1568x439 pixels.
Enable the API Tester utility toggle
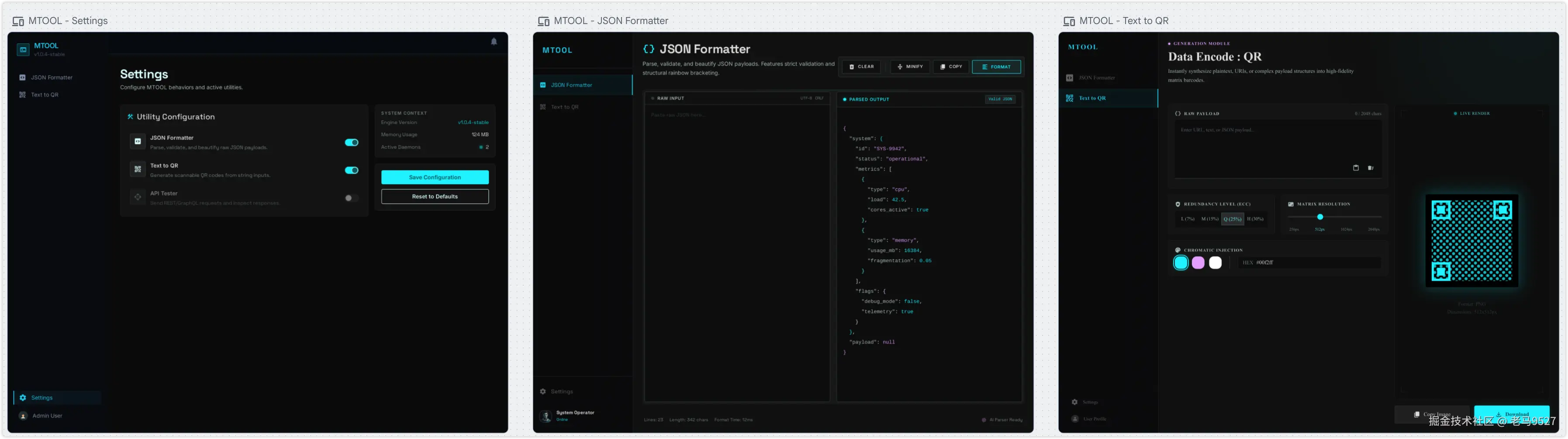pos(352,198)
